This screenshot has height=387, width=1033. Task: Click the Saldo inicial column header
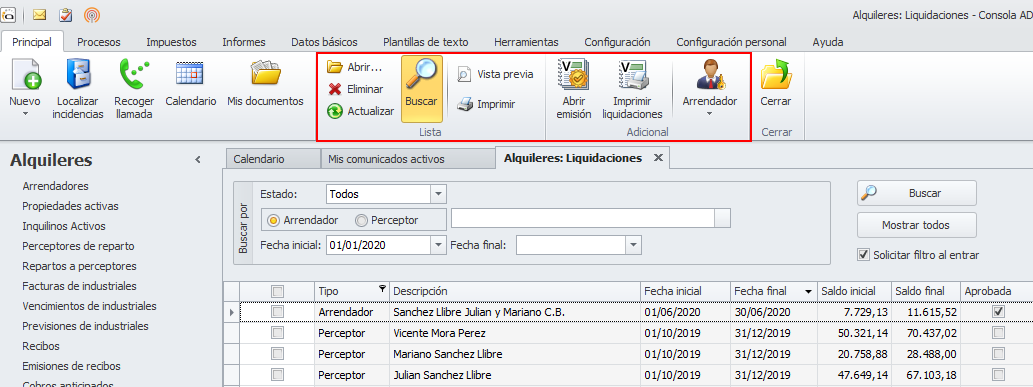point(854,291)
